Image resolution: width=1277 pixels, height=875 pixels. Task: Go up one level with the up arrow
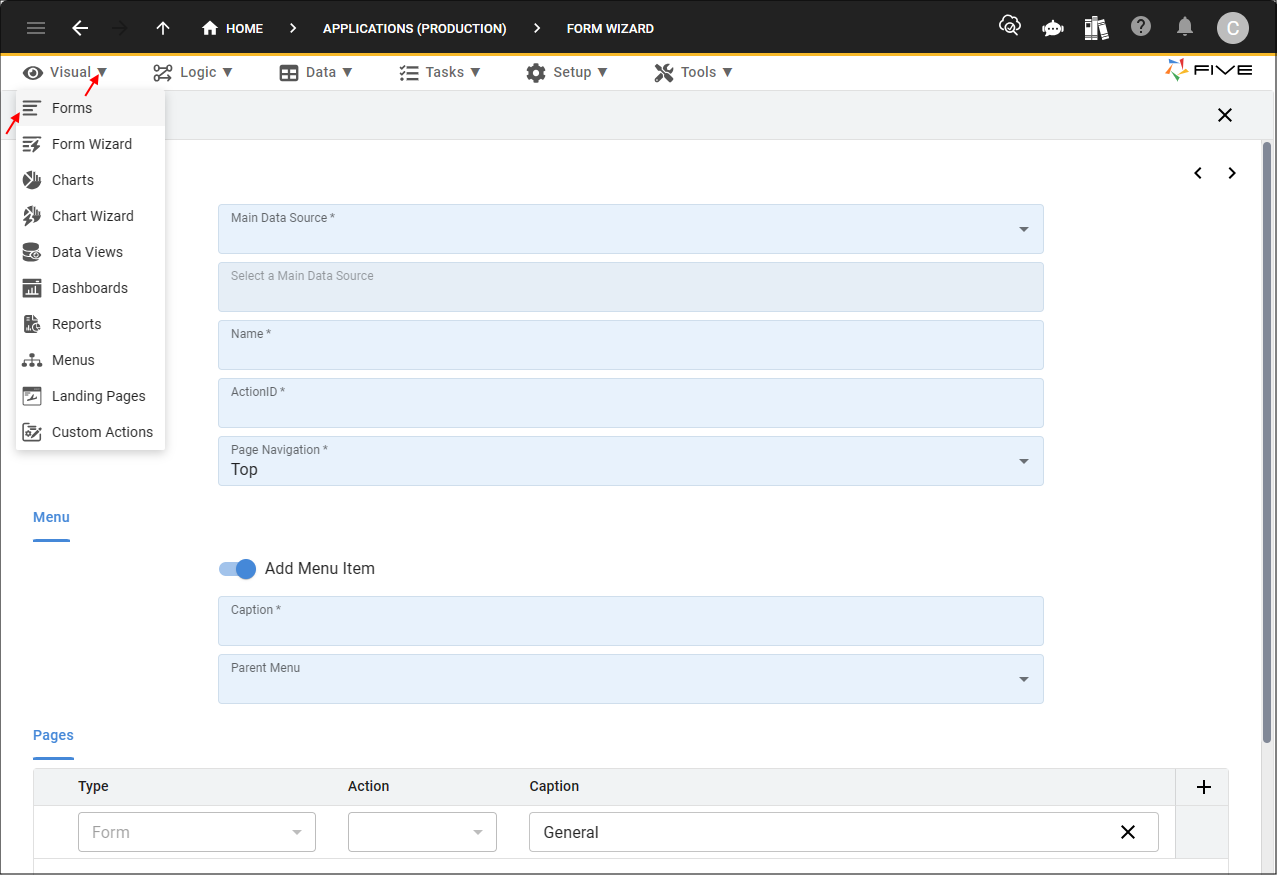coord(163,28)
